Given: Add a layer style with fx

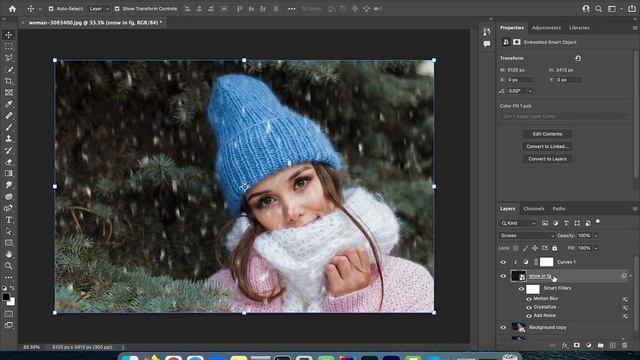Looking at the screenshot, I should tap(565, 345).
